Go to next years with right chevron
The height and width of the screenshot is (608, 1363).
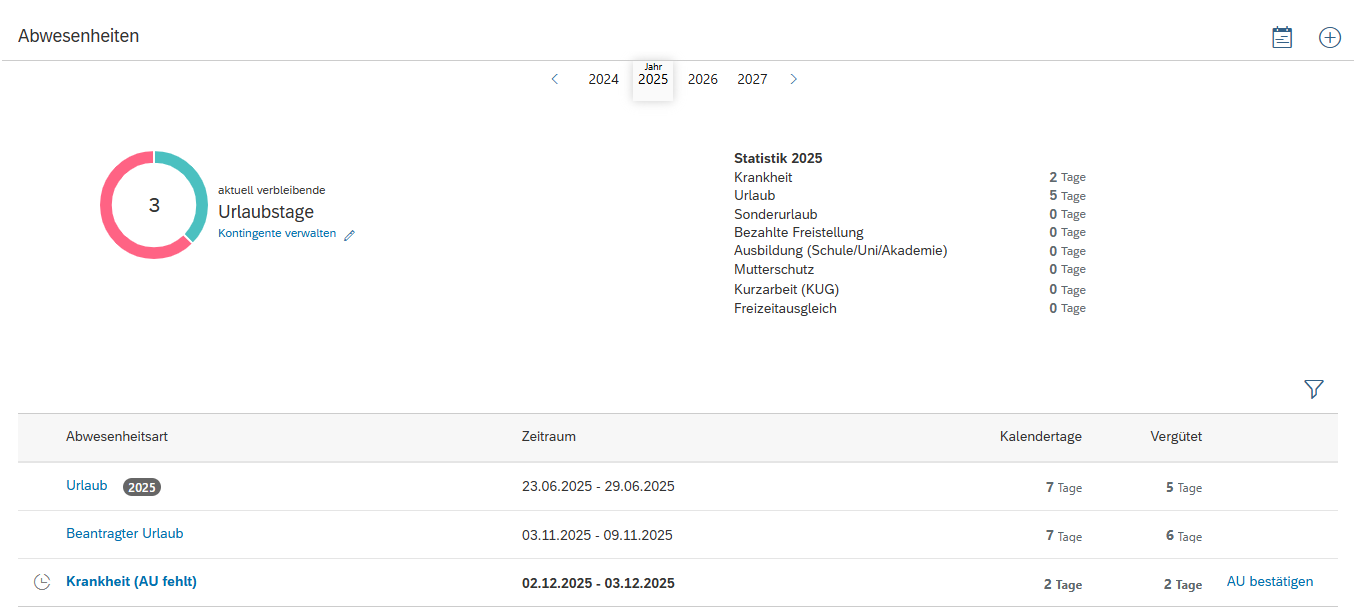pos(793,79)
